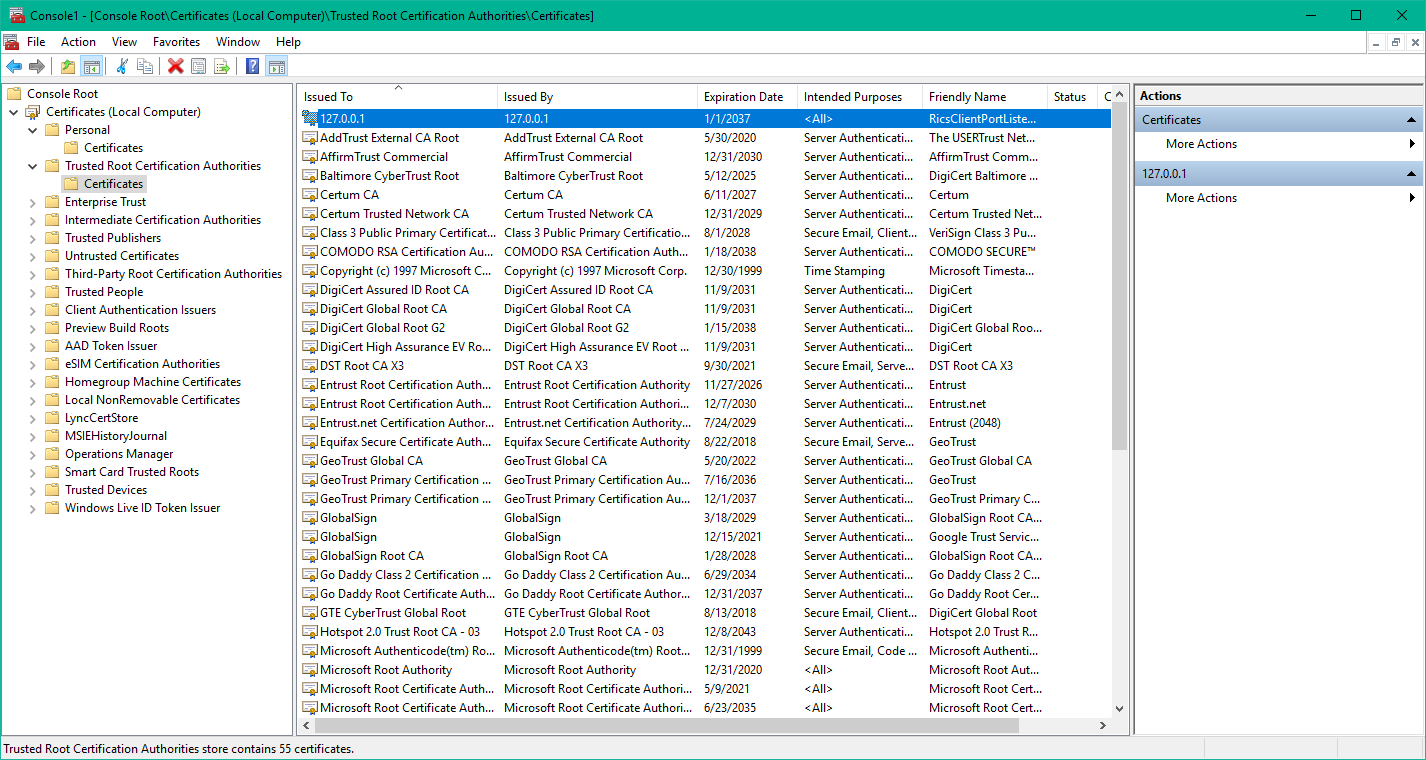The width and height of the screenshot is (1426, 760).
Task: Go up one level with folder icon
Action: [x=67, y=66]
